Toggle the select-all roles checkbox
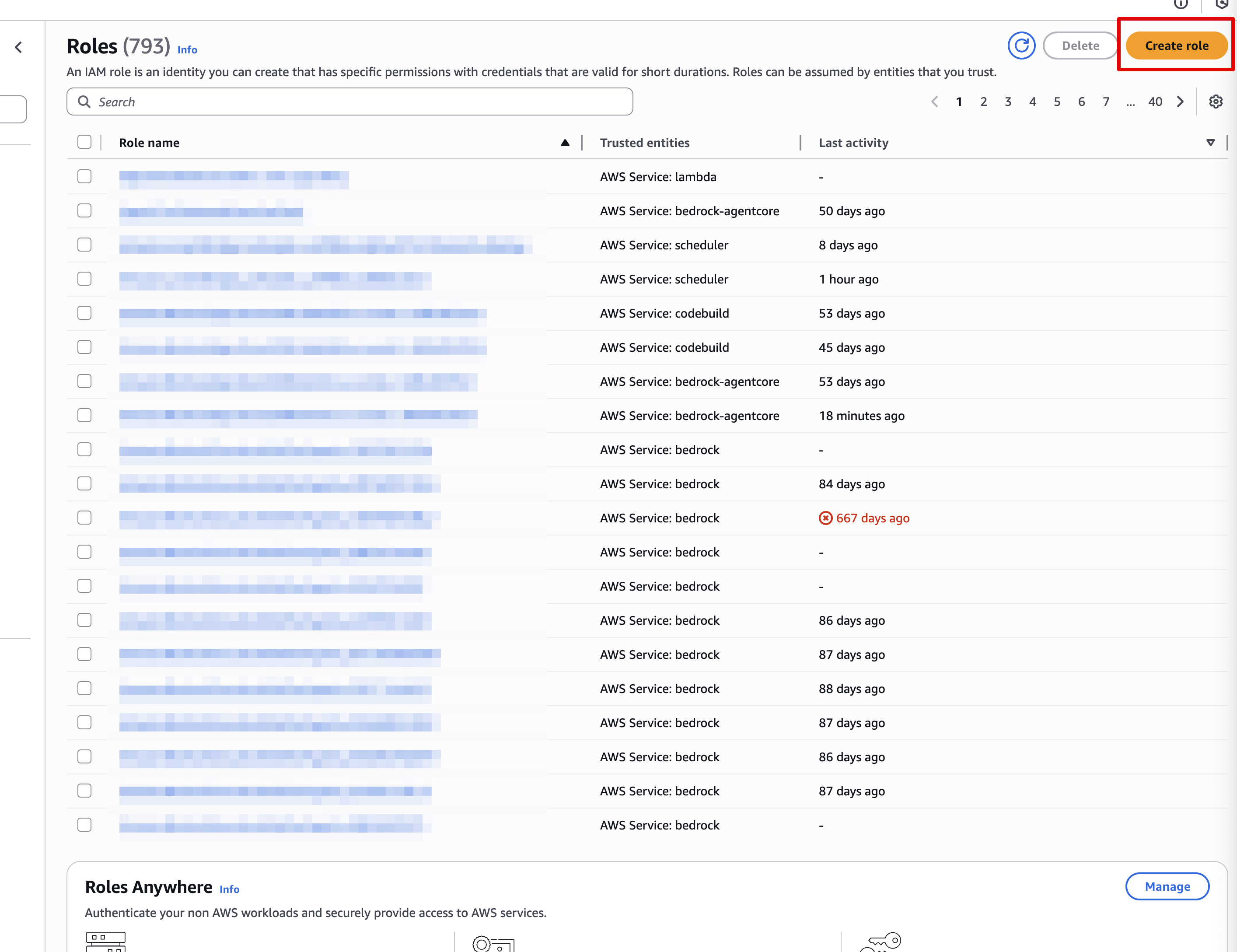Image resolution: width=1237 pixels, height=952 pixels. (x=84, y=142)
